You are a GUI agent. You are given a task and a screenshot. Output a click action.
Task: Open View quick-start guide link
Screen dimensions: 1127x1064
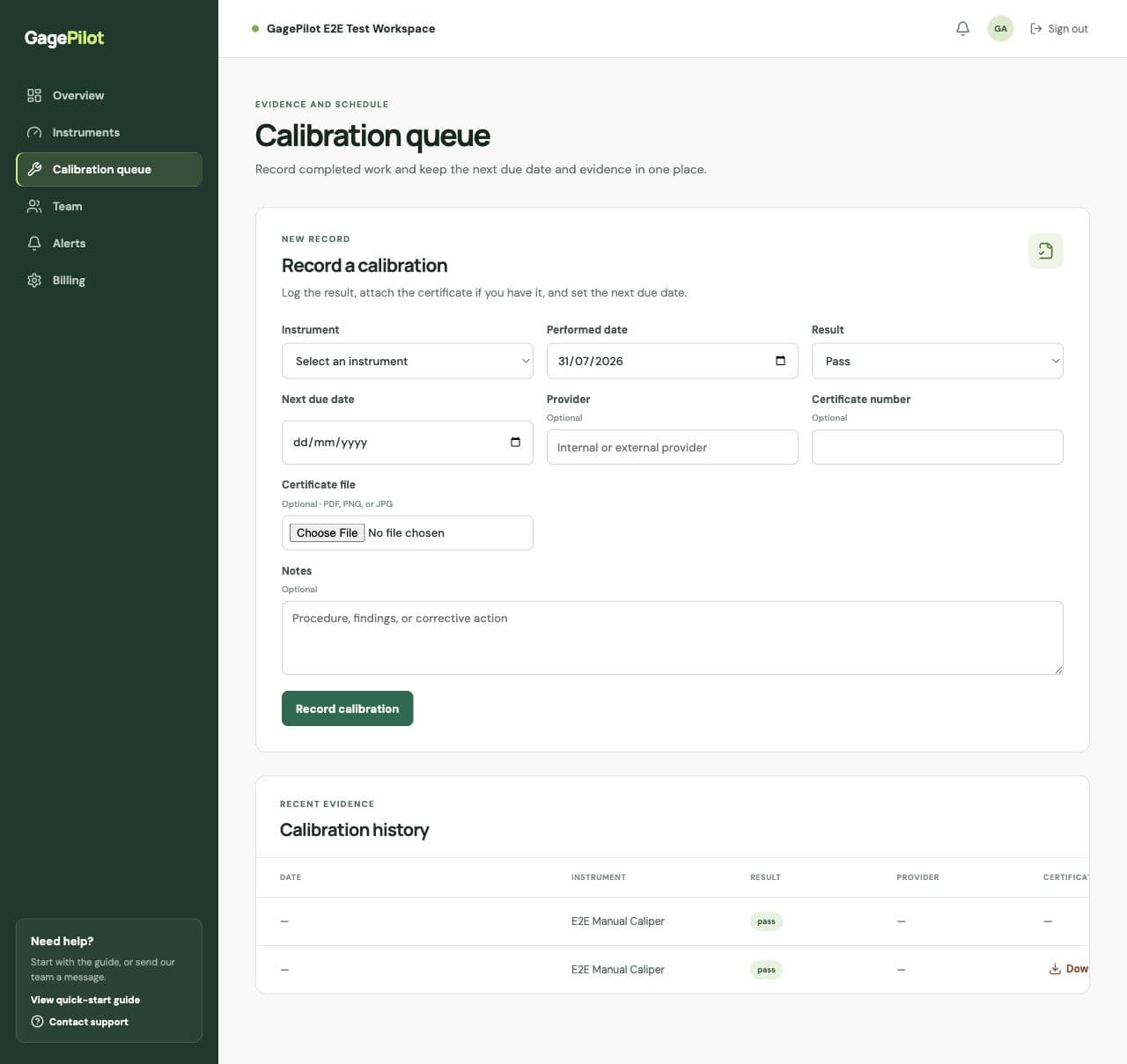click(x=85, y=1000)
